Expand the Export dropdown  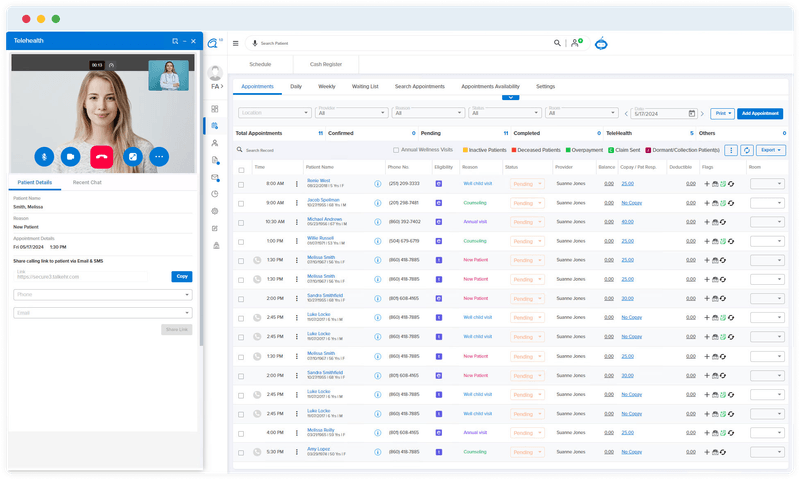click(x=771, y=150)
